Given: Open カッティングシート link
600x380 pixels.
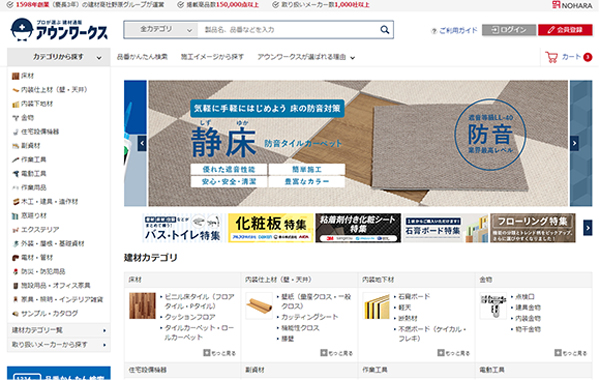Looking at the screenshot, I should tap(310, 317).
